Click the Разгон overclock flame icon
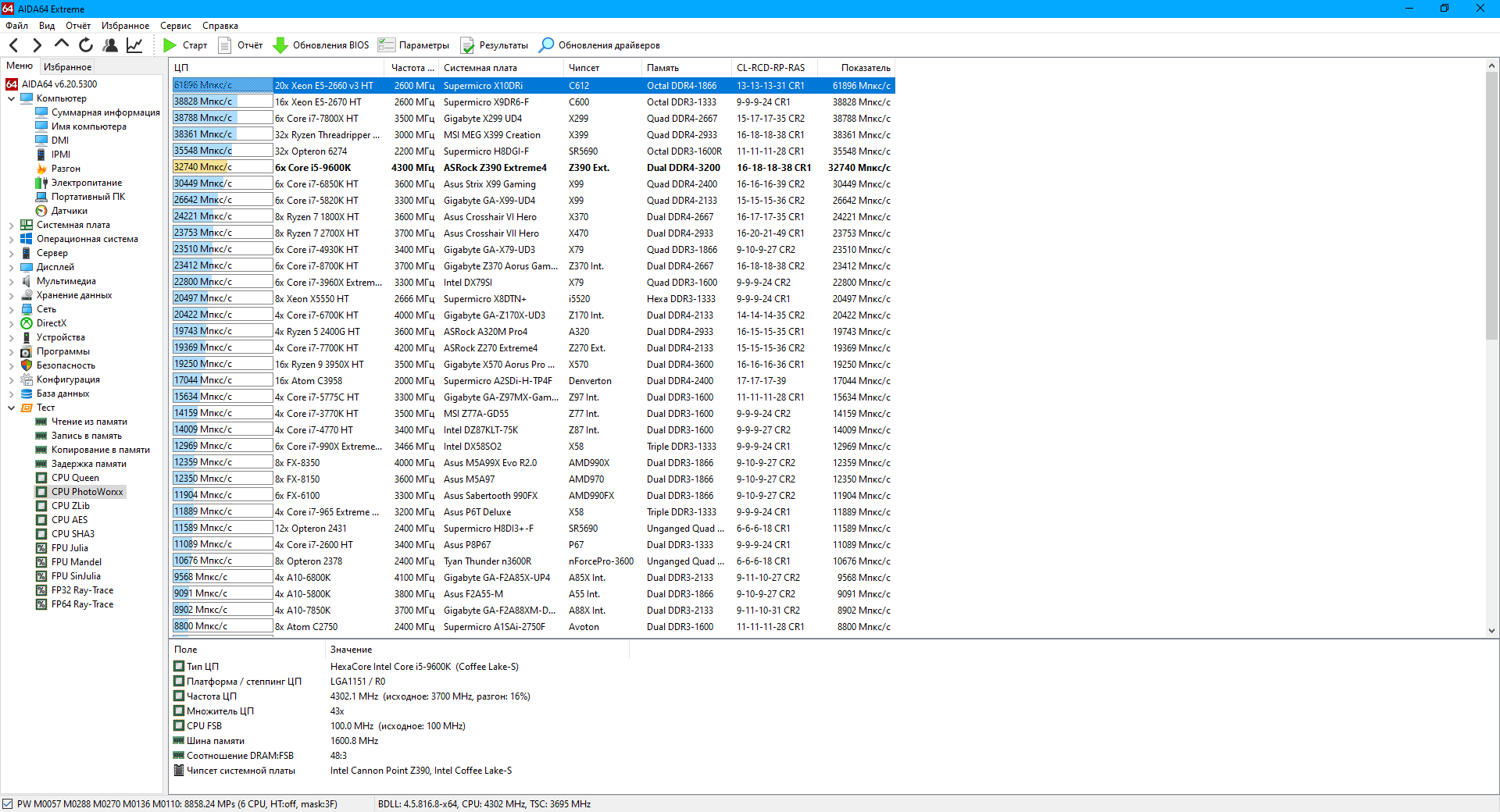 pos(41,169)
